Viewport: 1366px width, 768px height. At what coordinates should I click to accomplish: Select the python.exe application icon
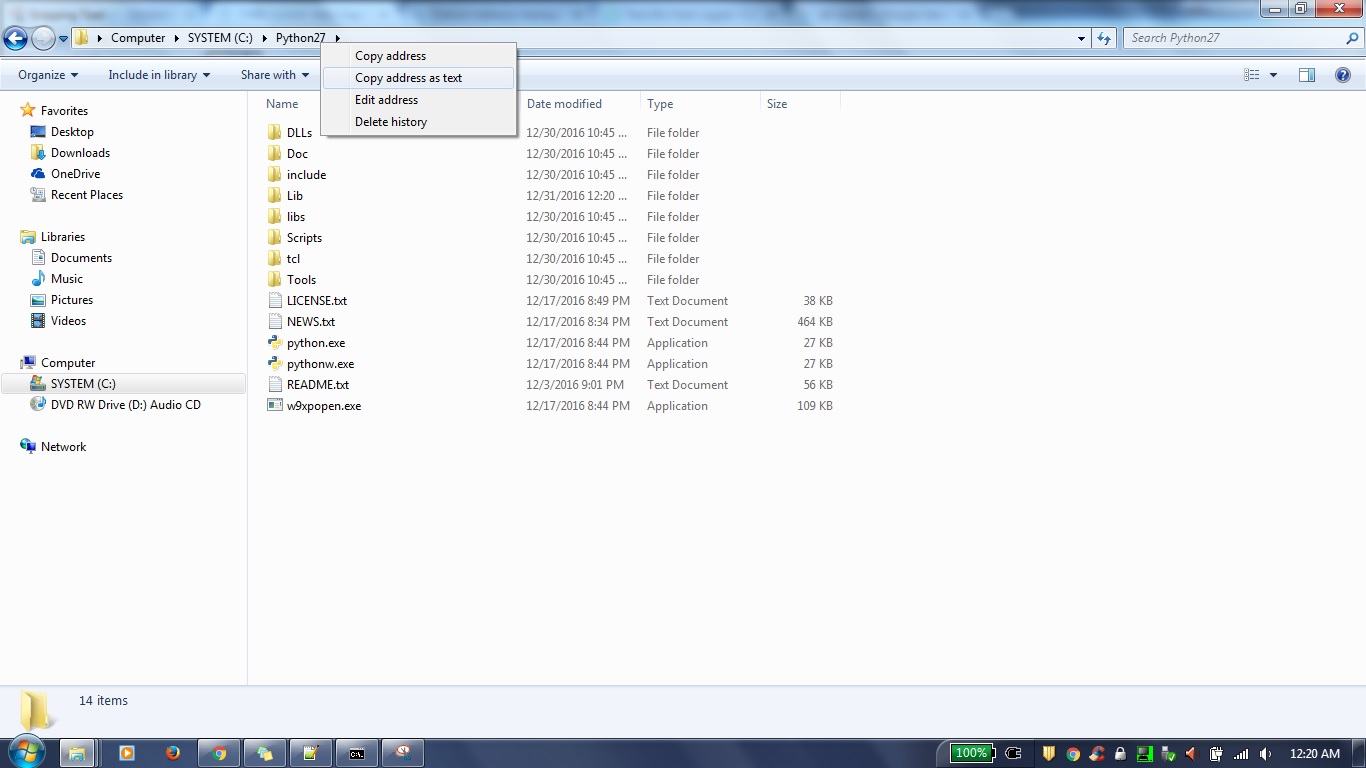pyautogui.click(x=275, y=343)
